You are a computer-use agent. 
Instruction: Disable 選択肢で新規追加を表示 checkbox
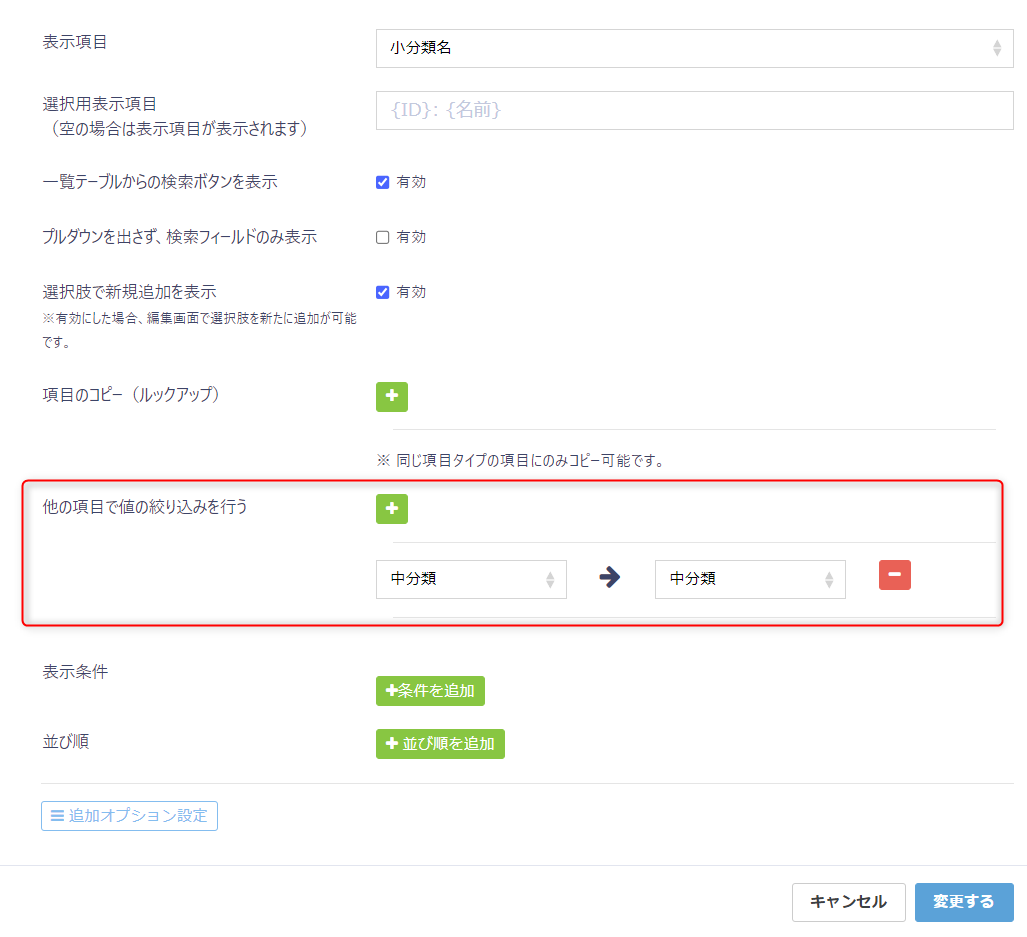pos(382,292)
